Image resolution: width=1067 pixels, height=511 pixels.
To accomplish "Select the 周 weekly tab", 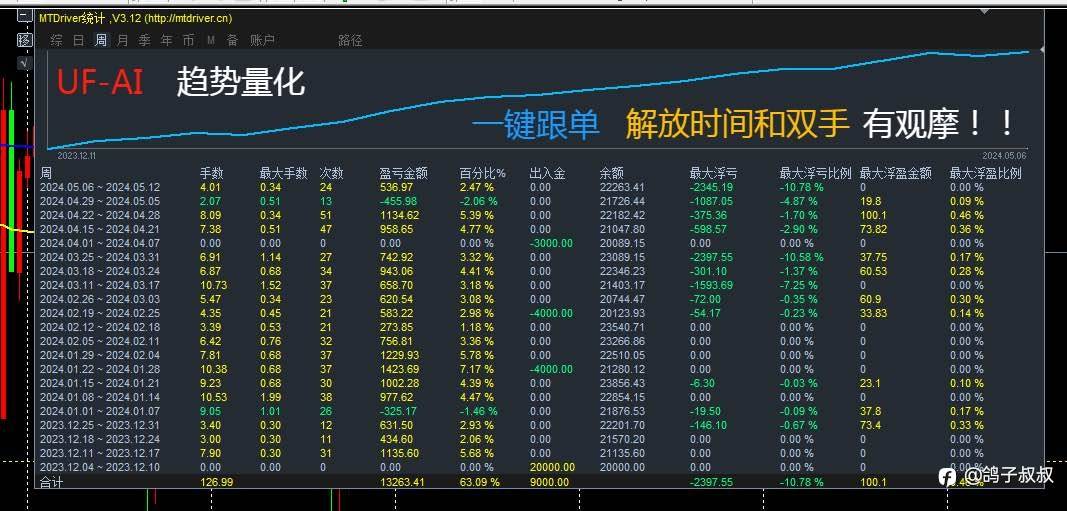I will tap(101, 41).
